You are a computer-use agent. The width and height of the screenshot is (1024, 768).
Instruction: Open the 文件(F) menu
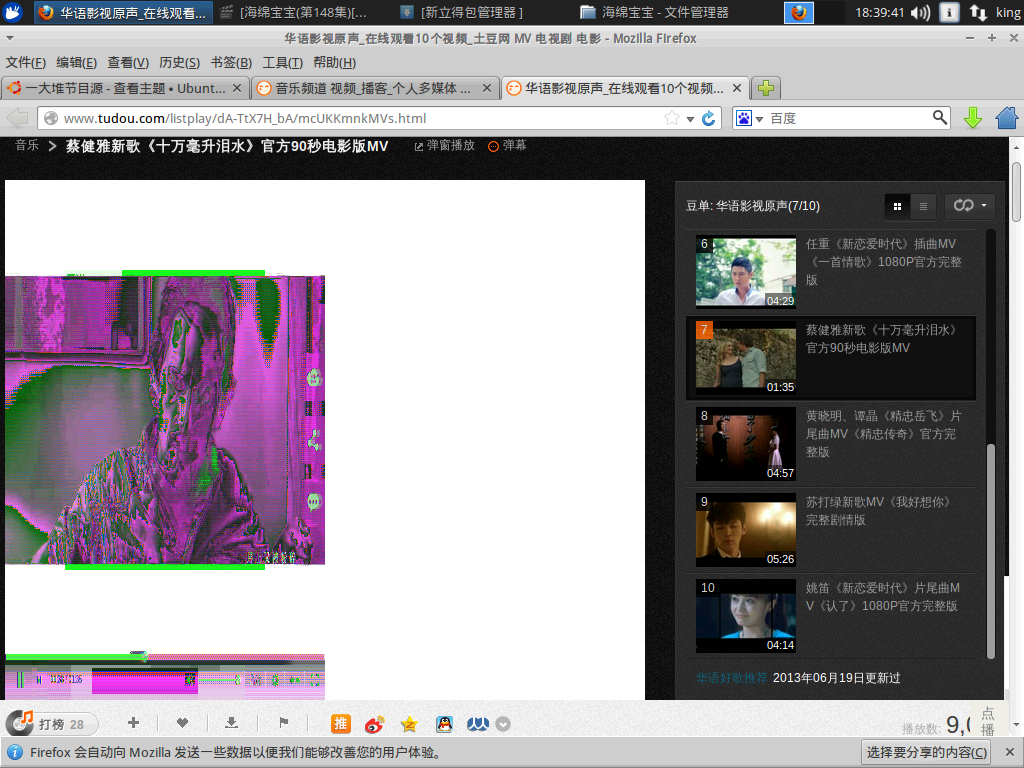[x=25, y=63]
